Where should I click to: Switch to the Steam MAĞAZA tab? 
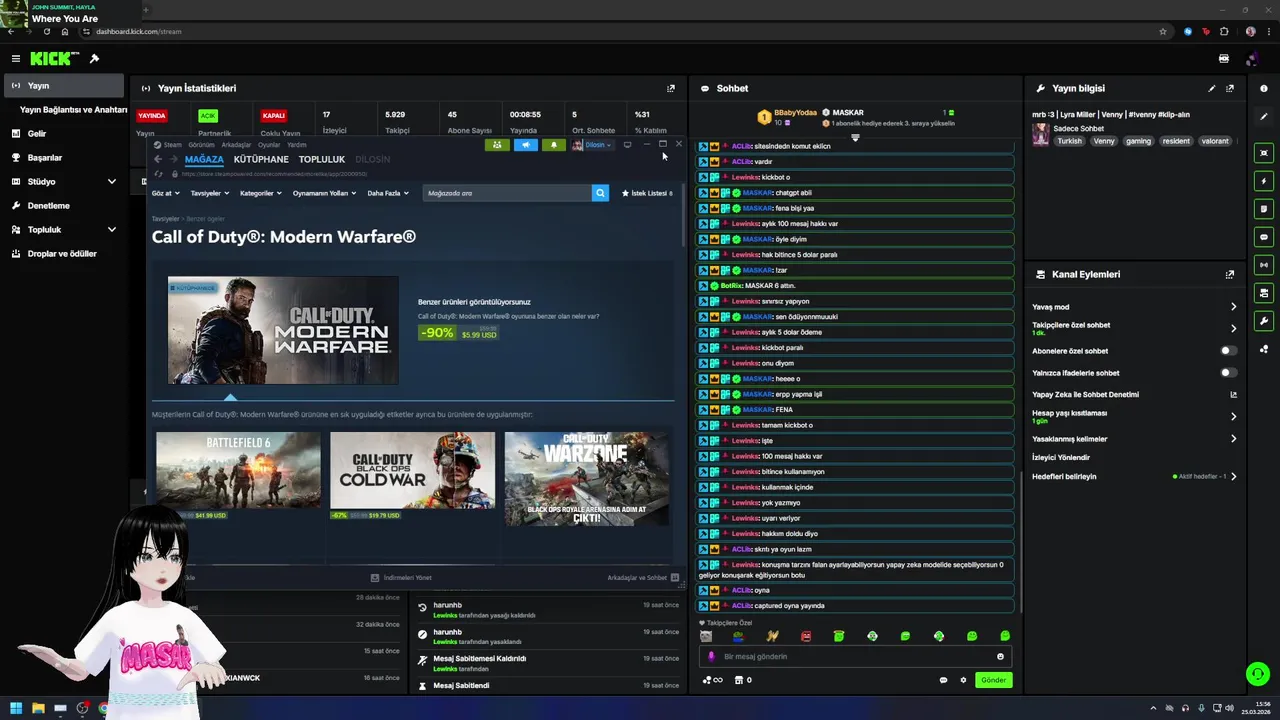click(204, 159)
